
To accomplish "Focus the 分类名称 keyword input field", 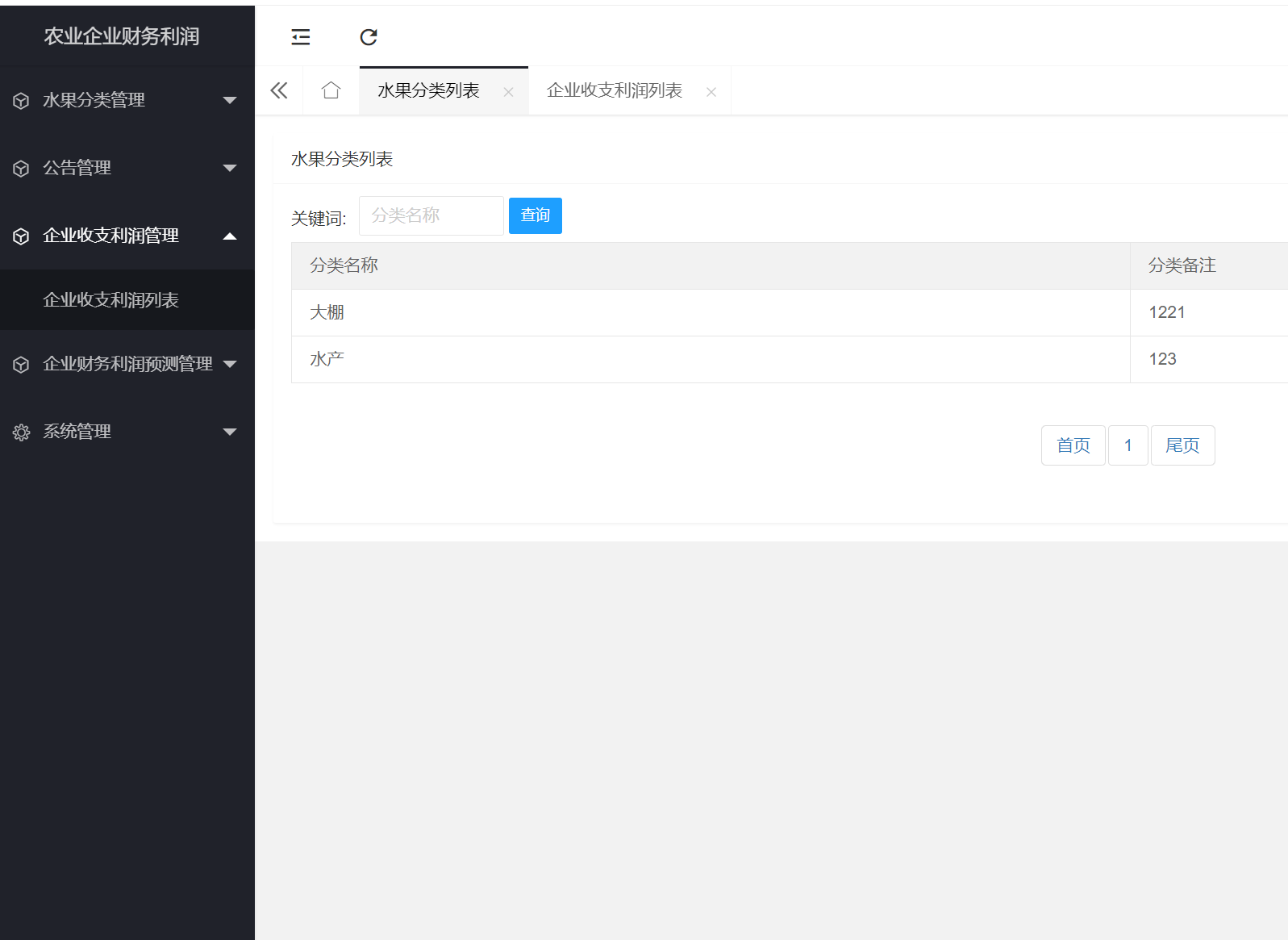I will (431, 216).
